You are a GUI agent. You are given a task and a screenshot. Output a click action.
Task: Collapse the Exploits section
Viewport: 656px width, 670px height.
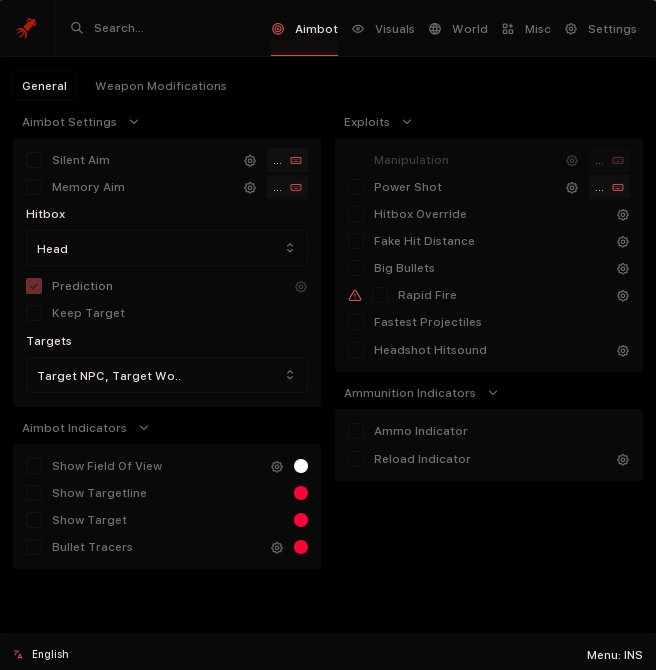tap(407, 122)
